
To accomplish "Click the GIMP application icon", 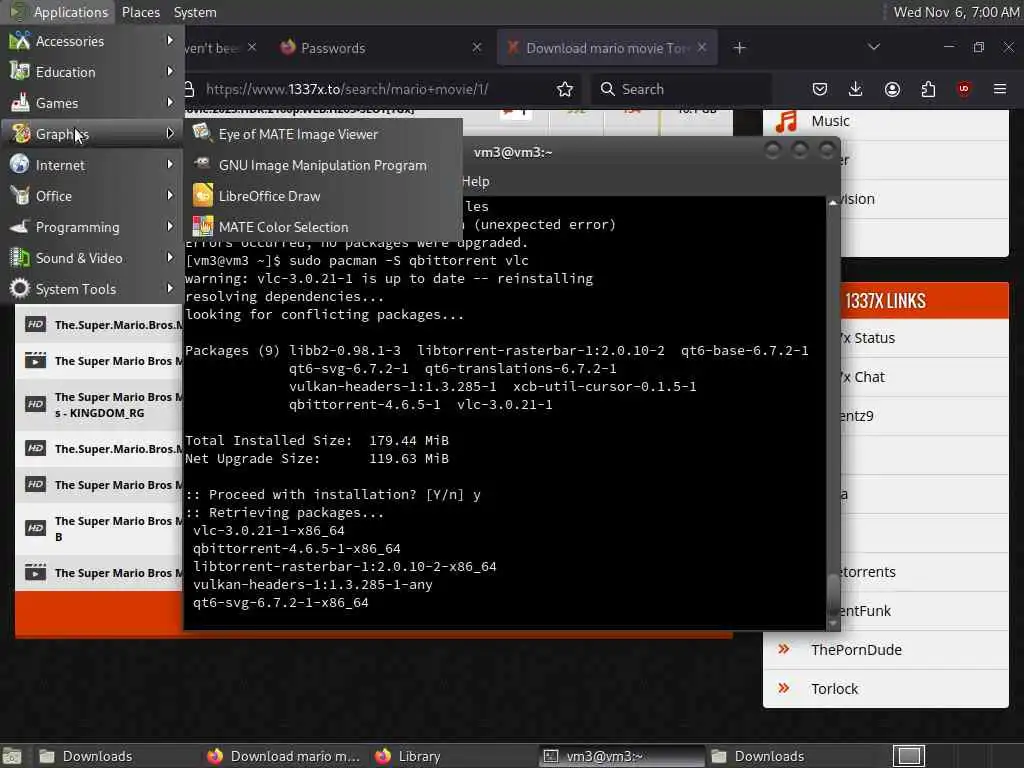I will click(202, 164).
